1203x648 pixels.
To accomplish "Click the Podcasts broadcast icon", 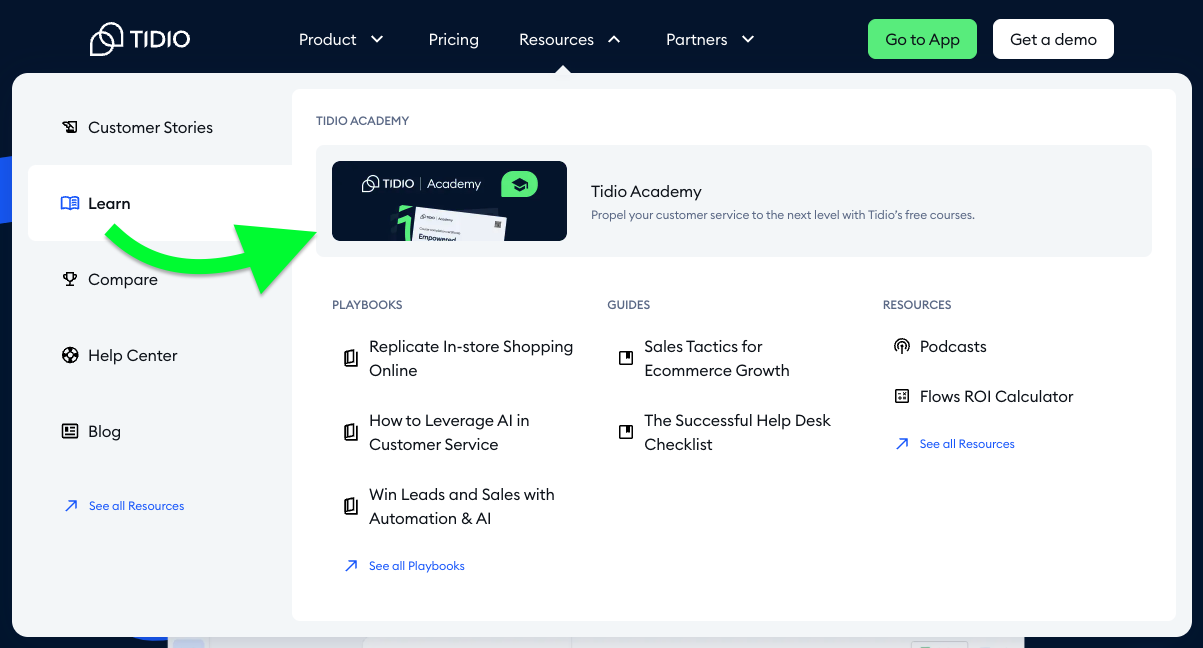I will pyautogui.click(x=902, y=346).
